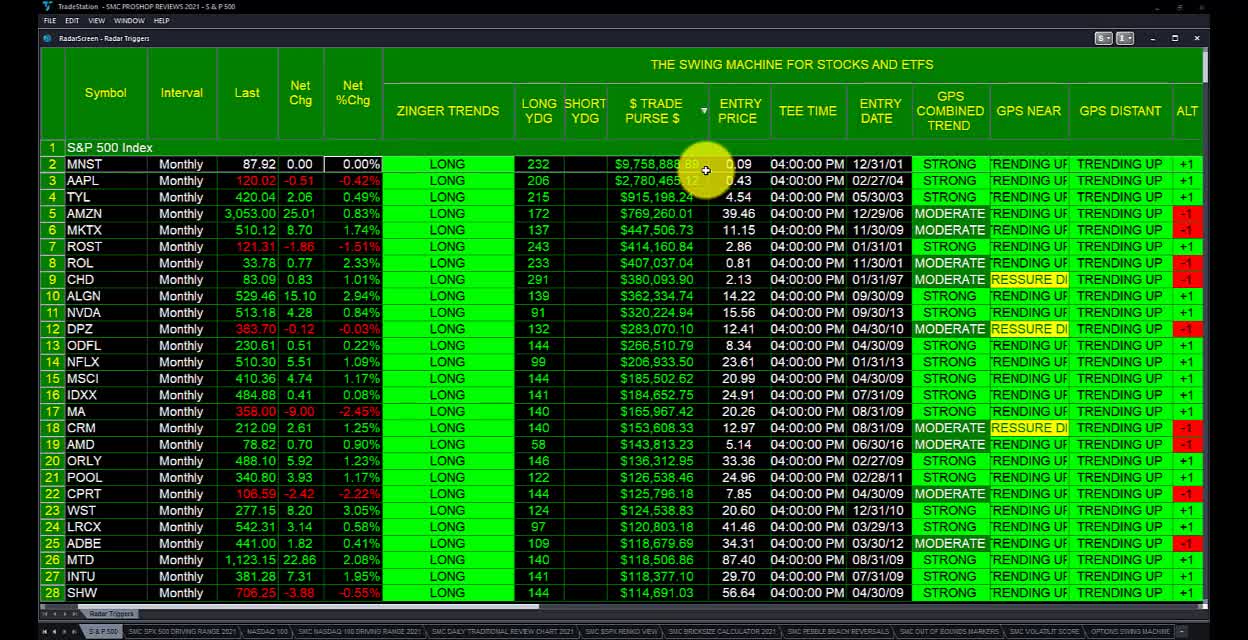Select the NVDA symbol cell

tap(106, 313)
